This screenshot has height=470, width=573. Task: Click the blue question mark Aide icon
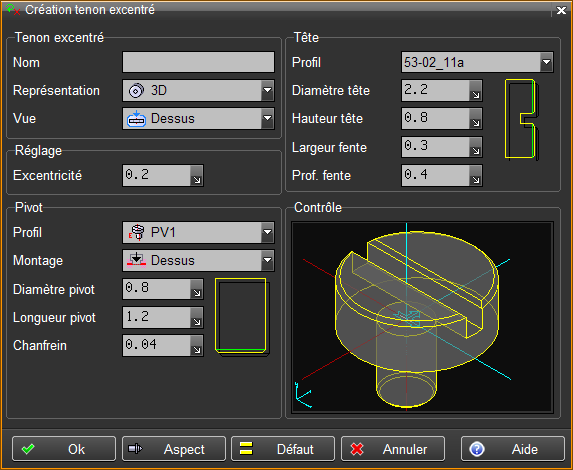tap(477, 449)
